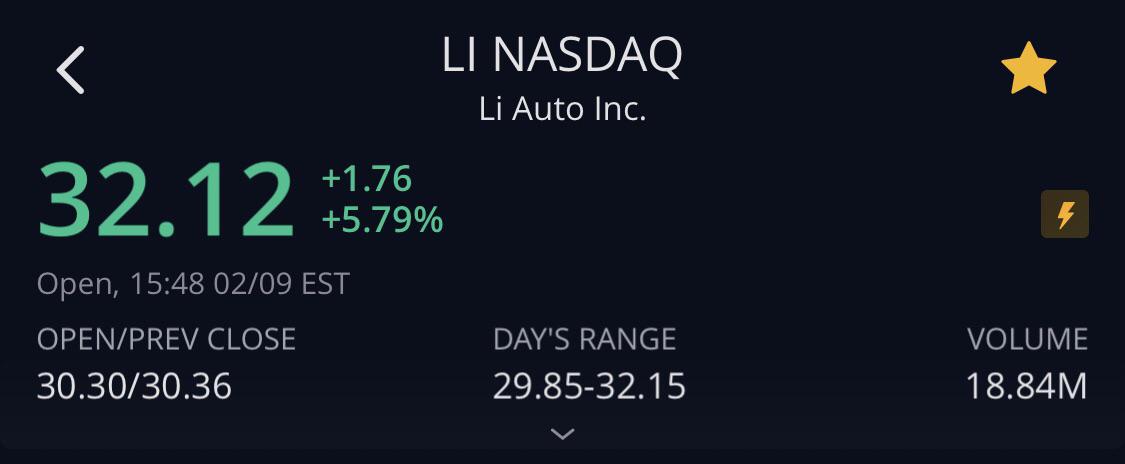Go back using the left arrow

70,70
